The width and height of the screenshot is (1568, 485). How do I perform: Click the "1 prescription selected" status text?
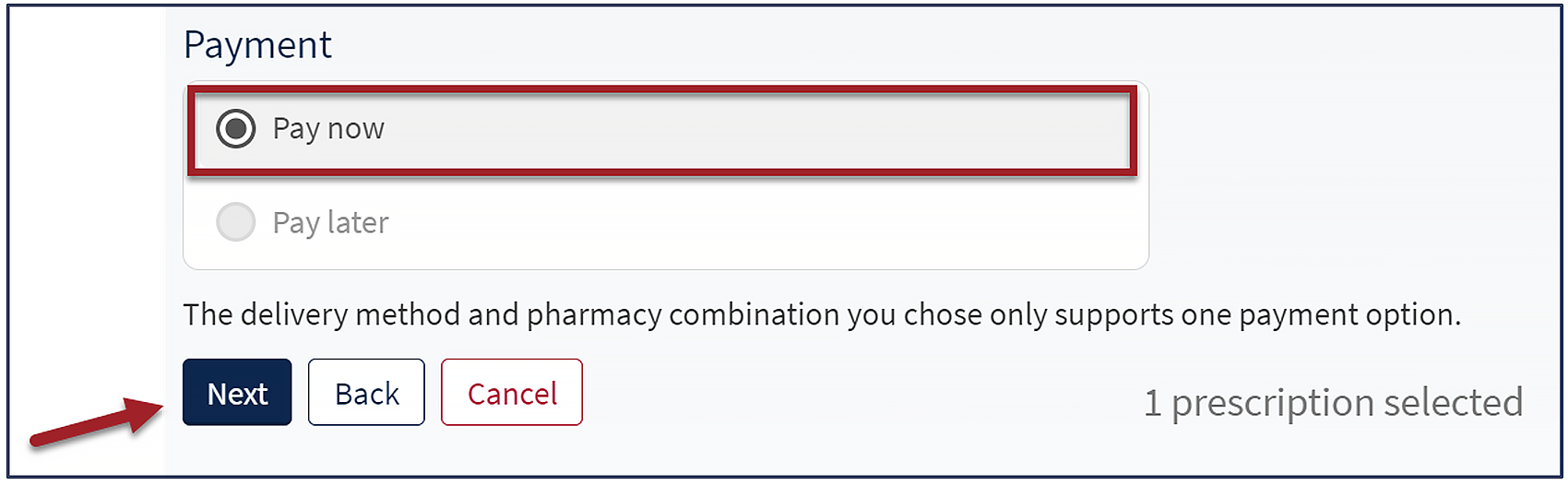(x=1334, y=403)
